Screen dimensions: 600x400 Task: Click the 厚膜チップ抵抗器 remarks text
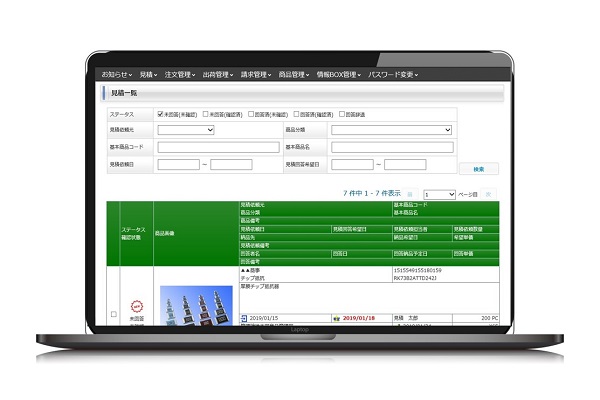260,286
